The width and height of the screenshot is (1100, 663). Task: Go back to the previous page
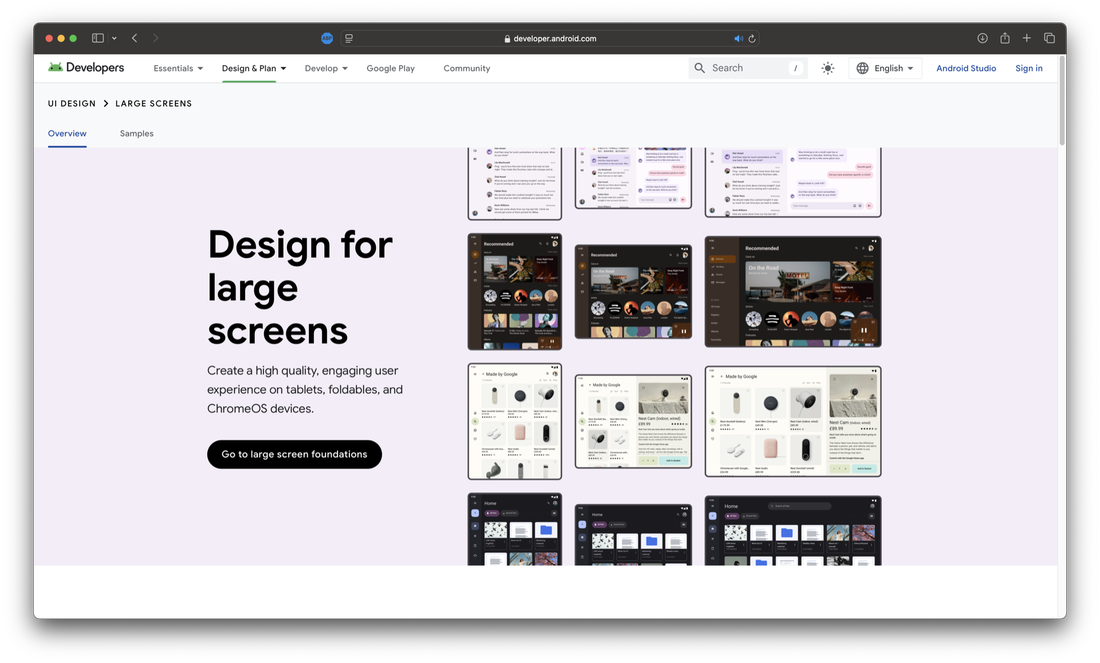tap(135, 38)
